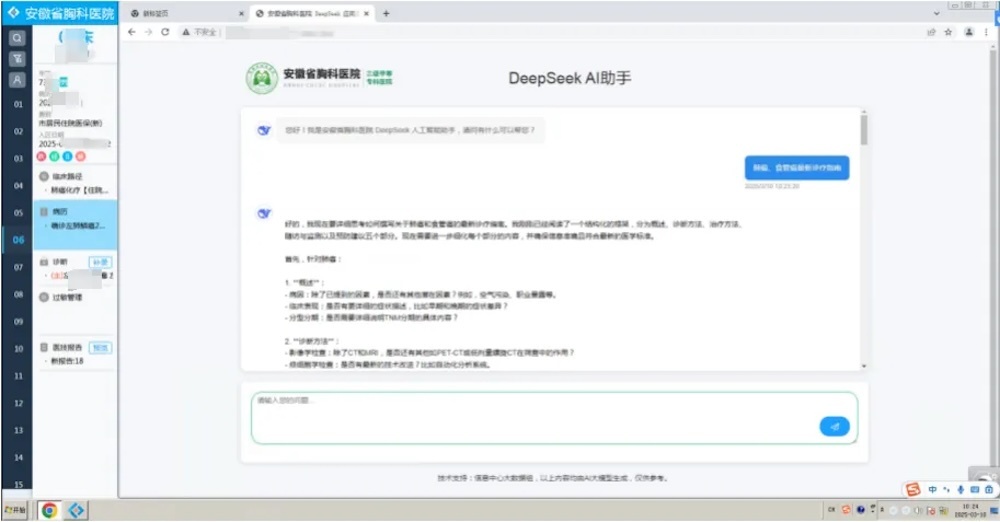This screenshot has width=1000, height=522.
Task: Click the show desktop icon beside the clock
Action: 994,511
